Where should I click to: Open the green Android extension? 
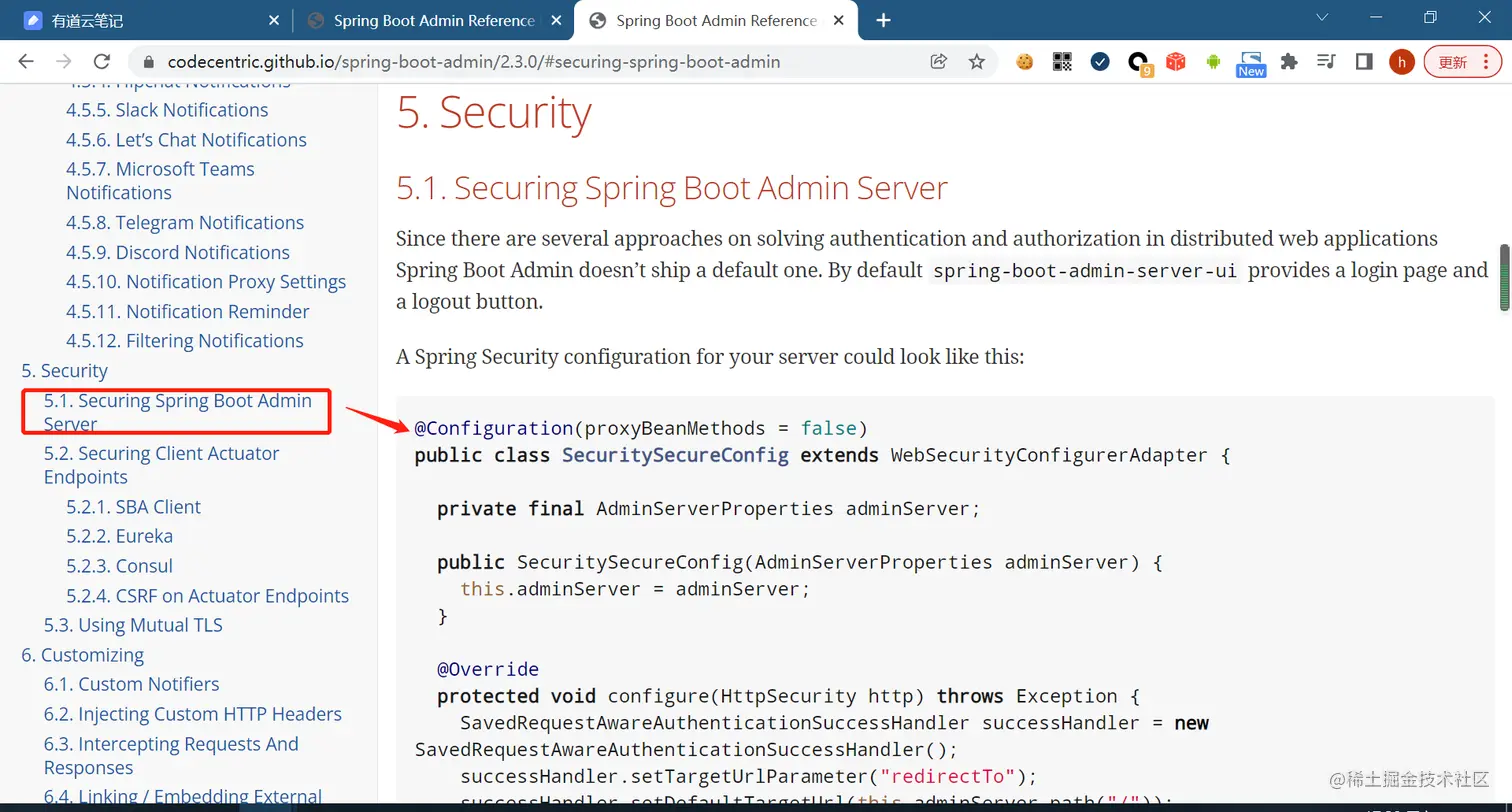1213,62
